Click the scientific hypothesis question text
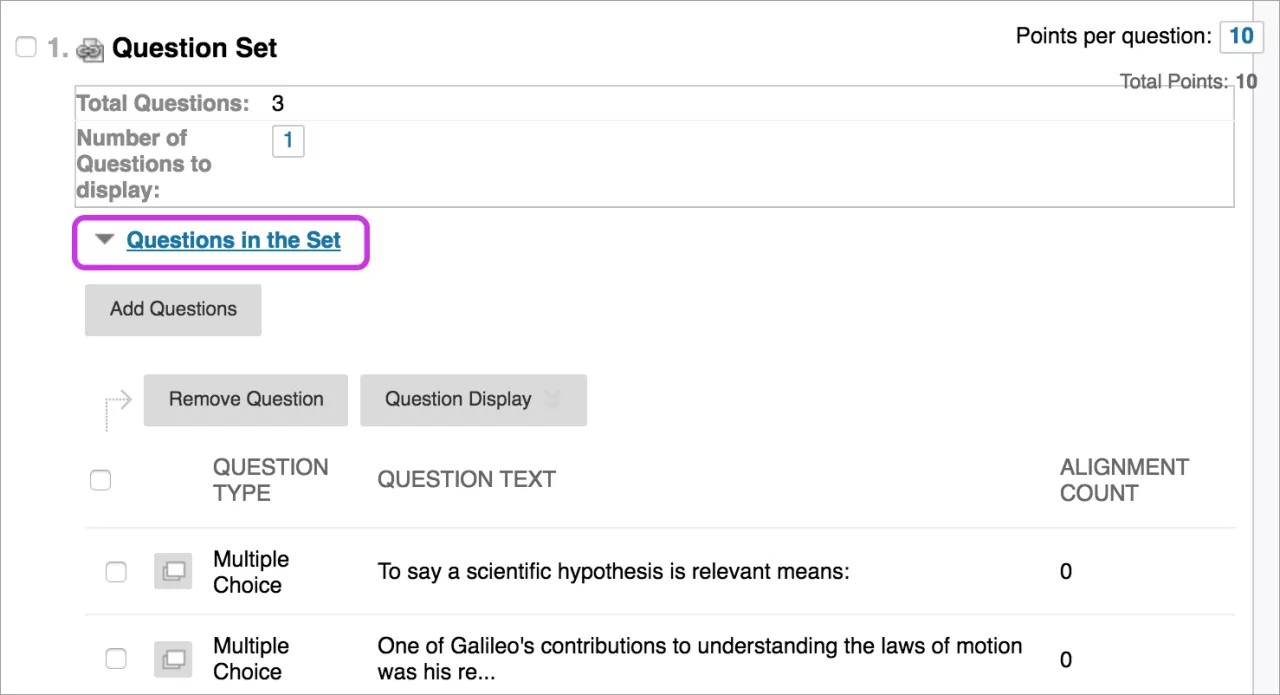Viewport: 1280px width, 695px height. click(x=612, y=571)
